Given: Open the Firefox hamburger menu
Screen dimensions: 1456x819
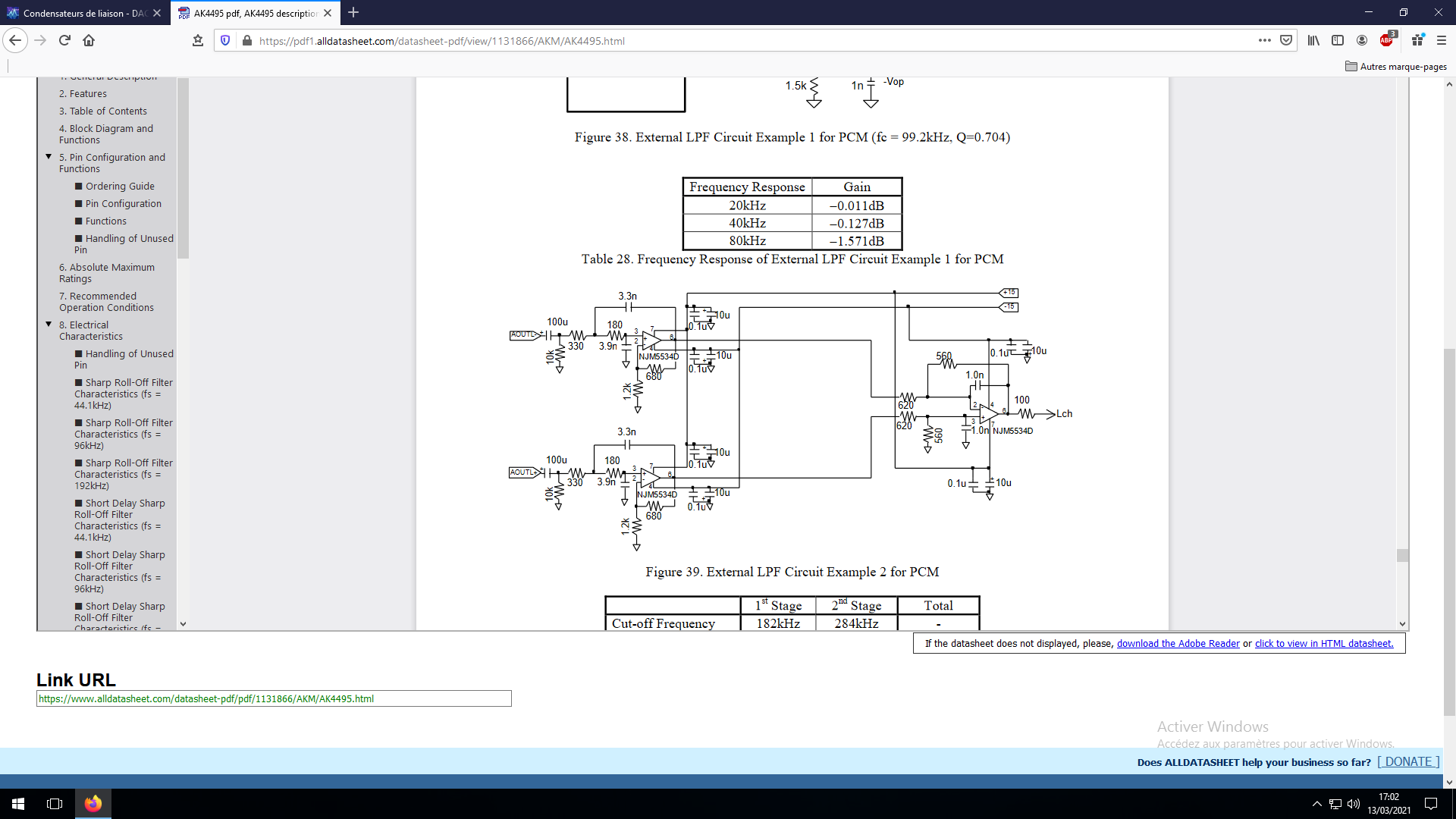Looking at the screenshot, I should pyautogui.click(x=1442, y=41).
